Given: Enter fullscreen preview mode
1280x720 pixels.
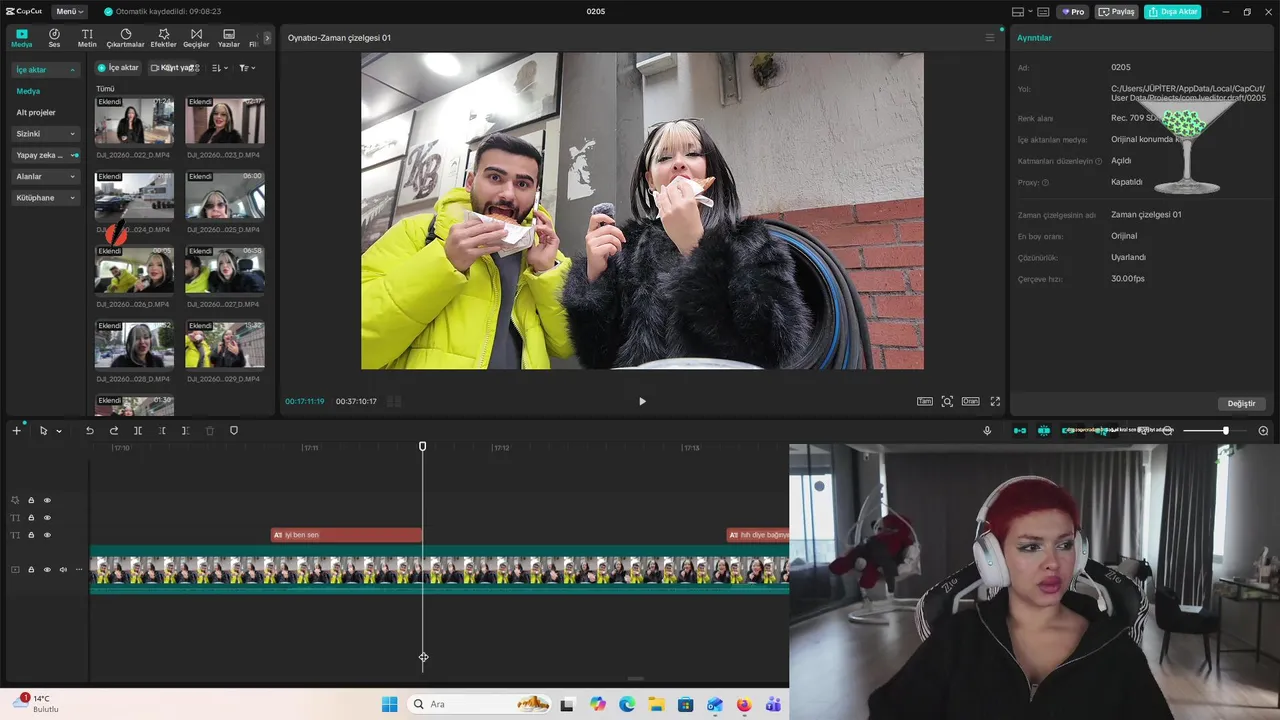Looking at the screenshot, I should click(995, 401).
